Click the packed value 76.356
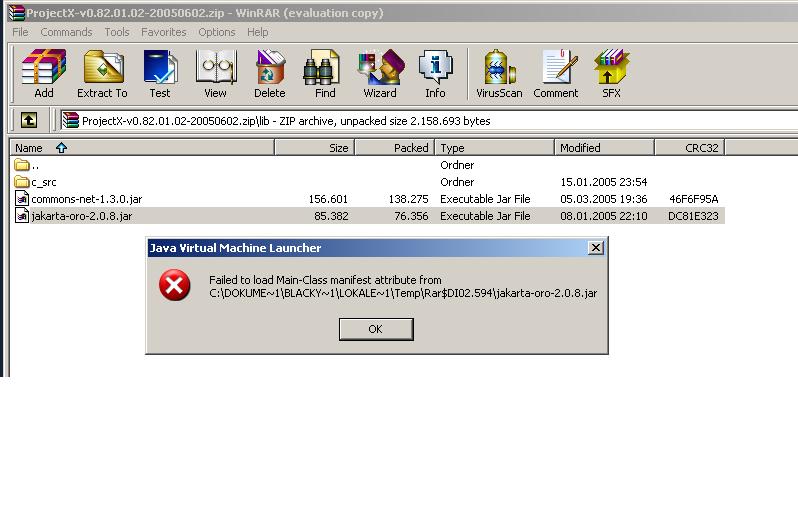The image size is (798, 512). (411, 216)
